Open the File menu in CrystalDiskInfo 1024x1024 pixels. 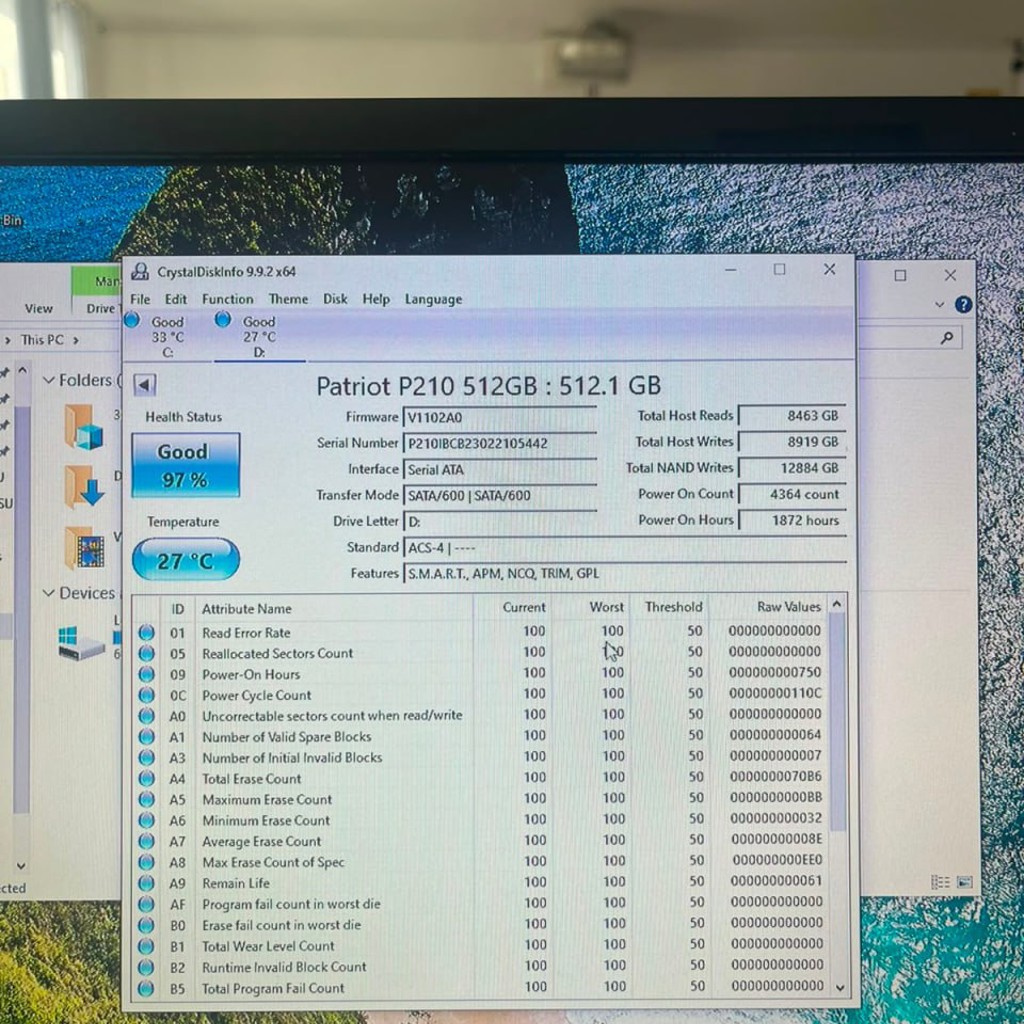[x=140, y=299]
